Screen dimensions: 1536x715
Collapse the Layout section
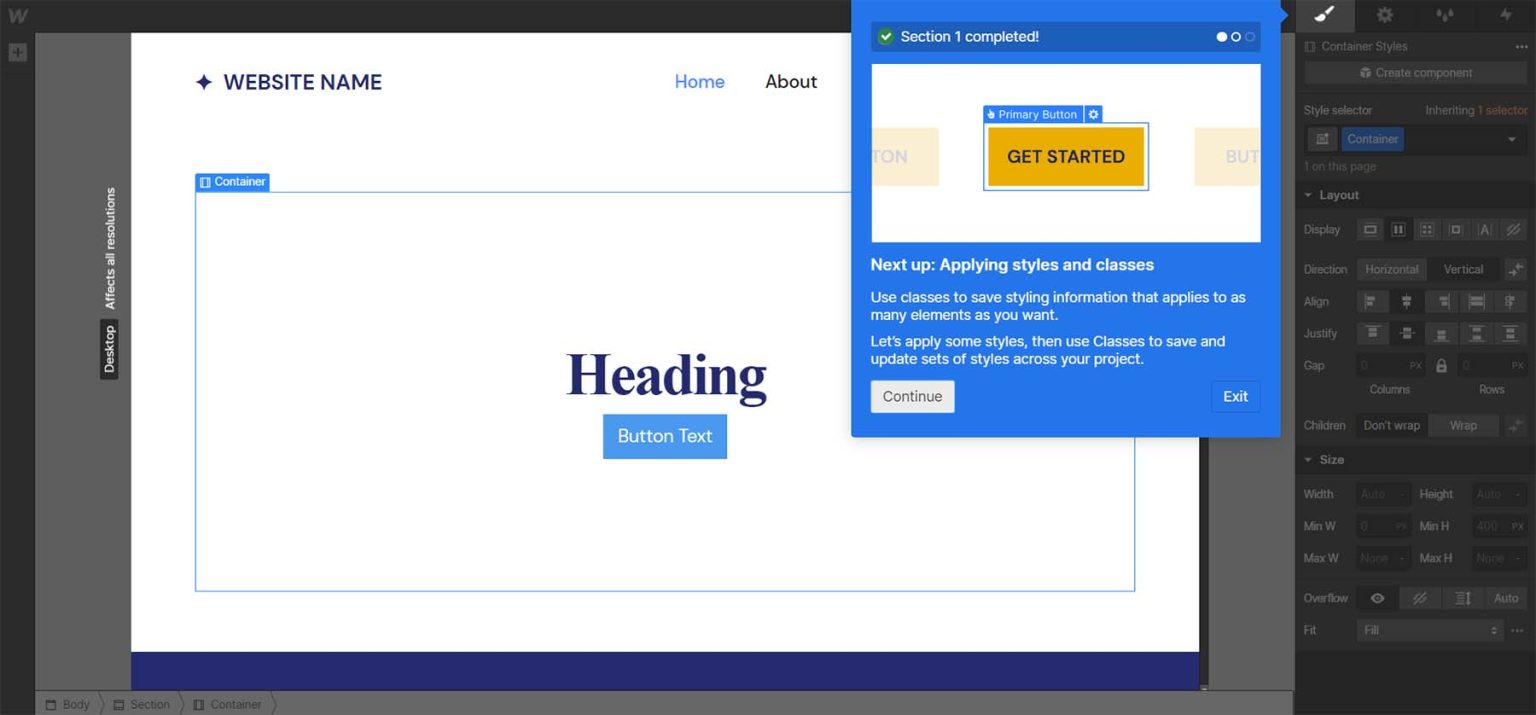(x=1308, y=195)
